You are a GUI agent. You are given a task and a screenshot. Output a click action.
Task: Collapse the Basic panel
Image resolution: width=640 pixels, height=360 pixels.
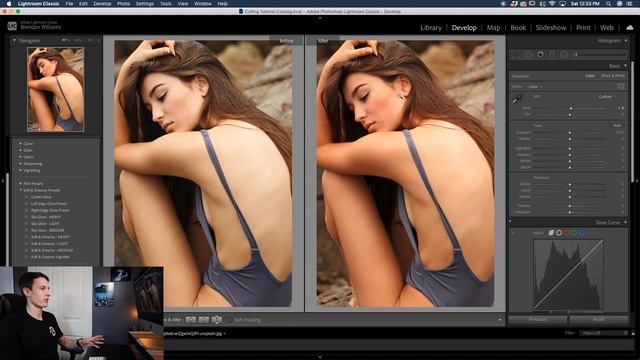point(626,66)
